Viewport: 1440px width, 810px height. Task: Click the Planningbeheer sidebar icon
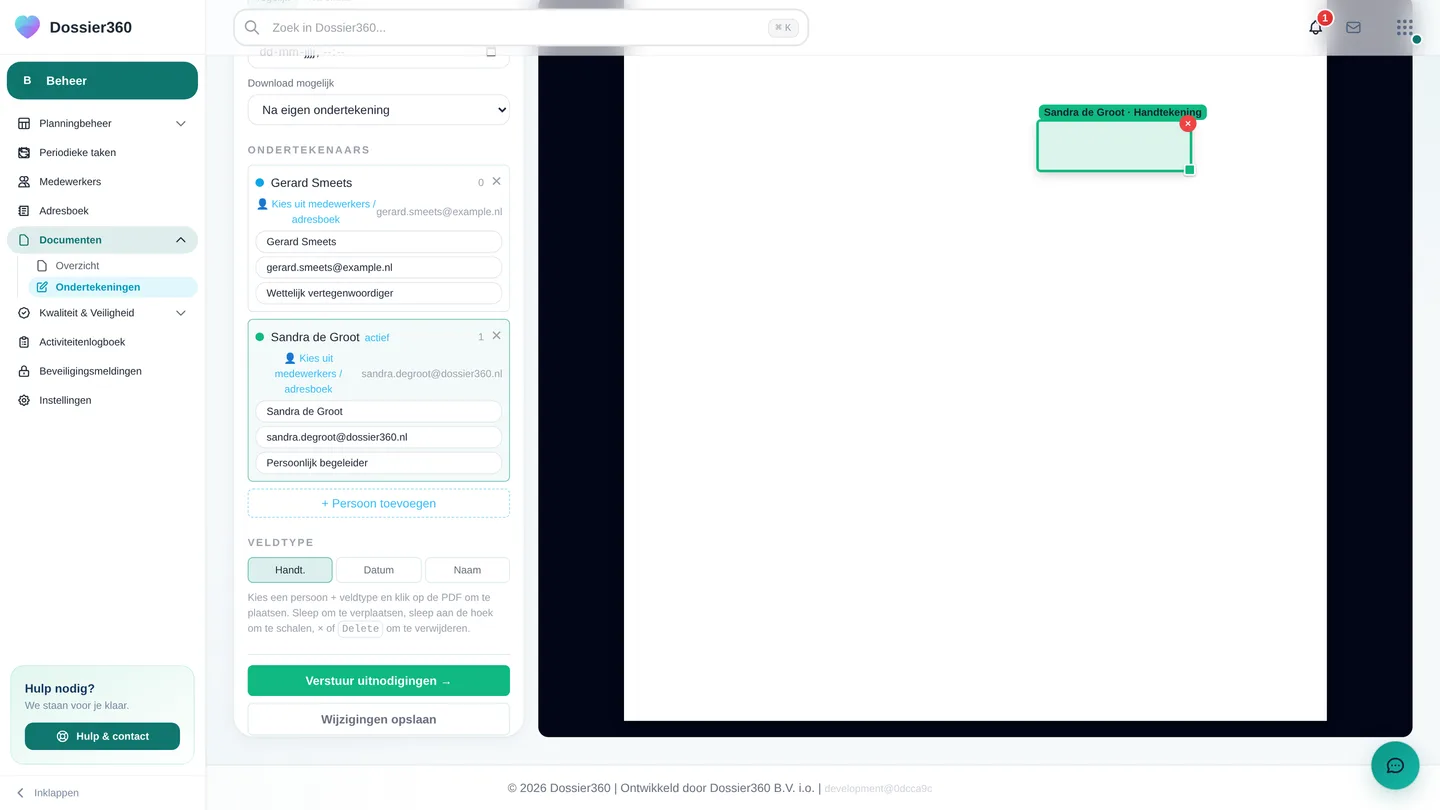pos(24,124)
